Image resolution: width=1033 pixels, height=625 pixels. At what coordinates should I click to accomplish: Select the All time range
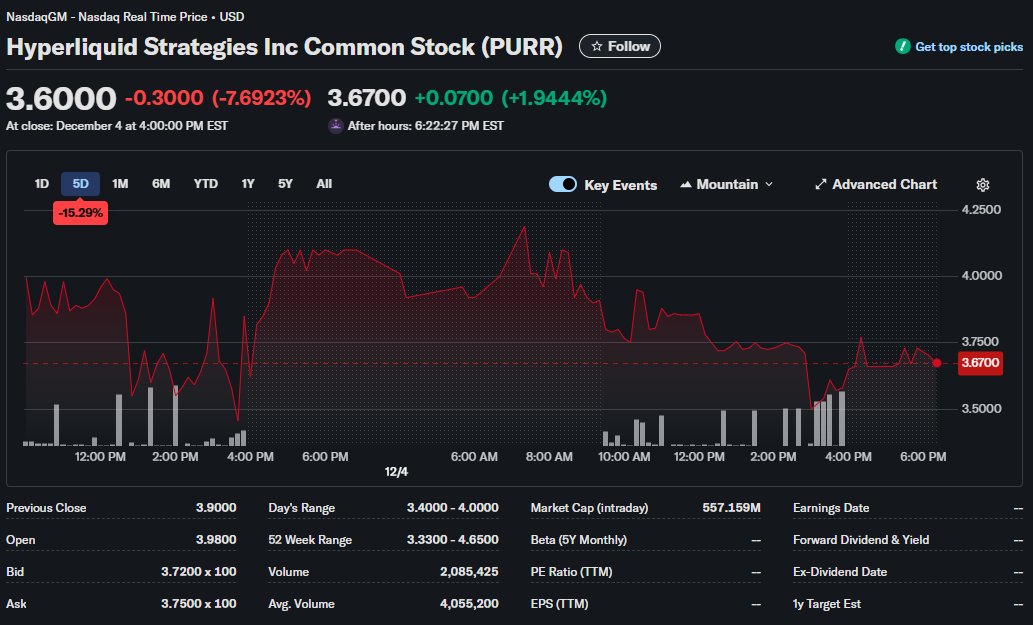[324, 184]
